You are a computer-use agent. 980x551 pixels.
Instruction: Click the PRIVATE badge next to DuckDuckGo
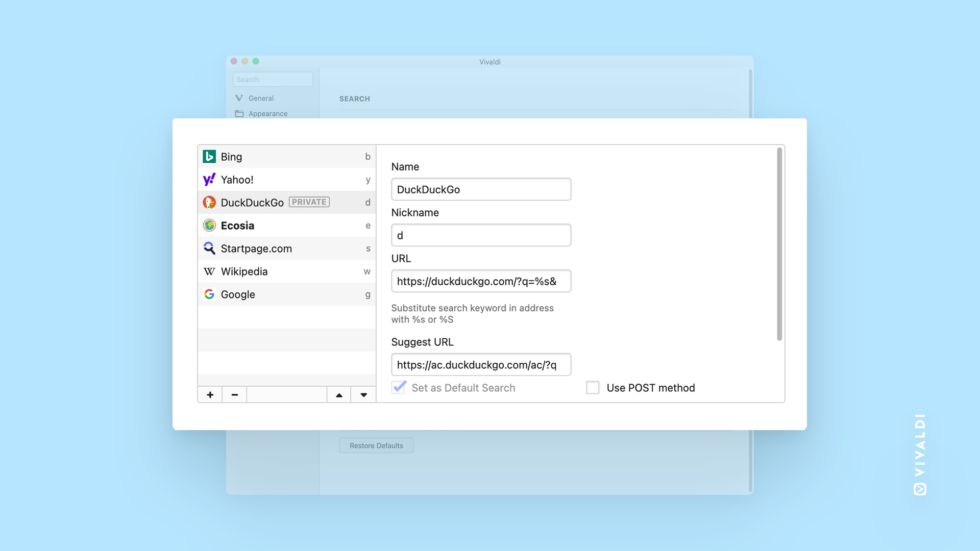pyautogui.click(x=309, y=202)
